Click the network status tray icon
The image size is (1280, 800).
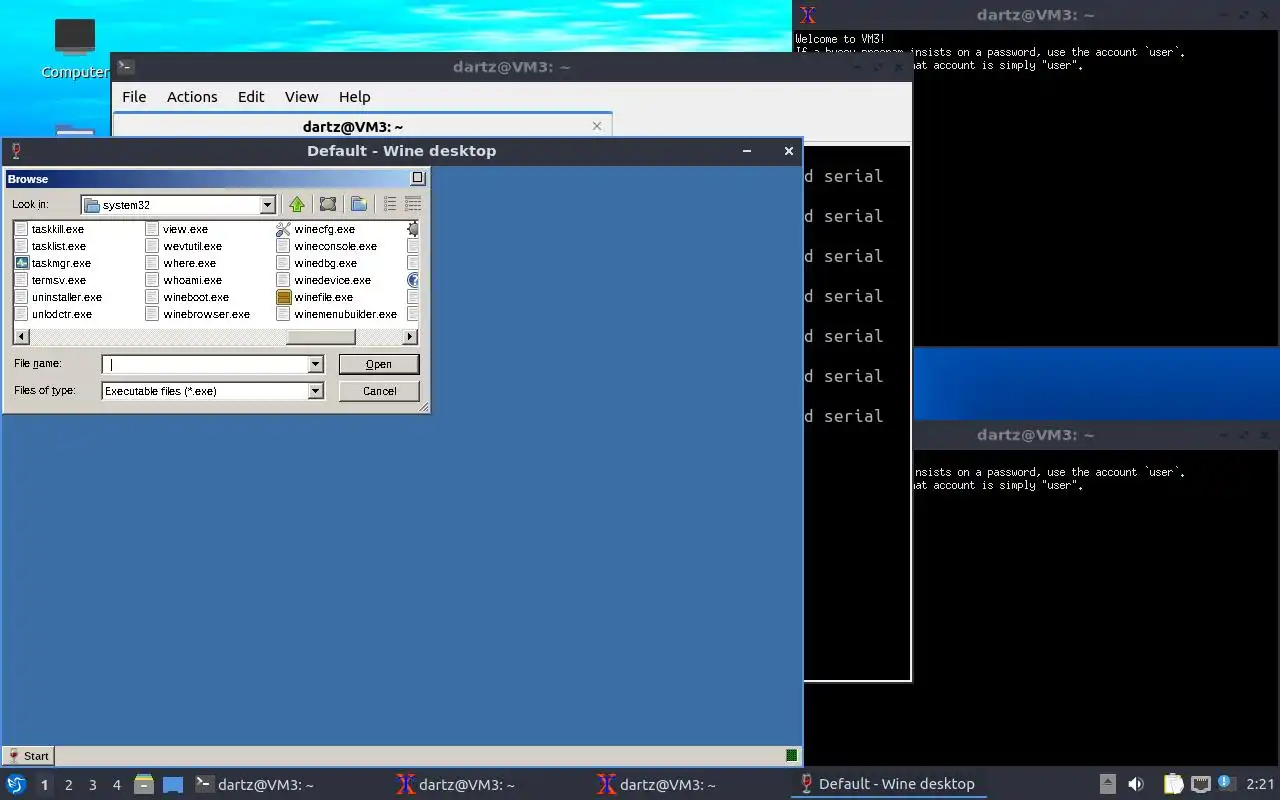[1201, 784]
